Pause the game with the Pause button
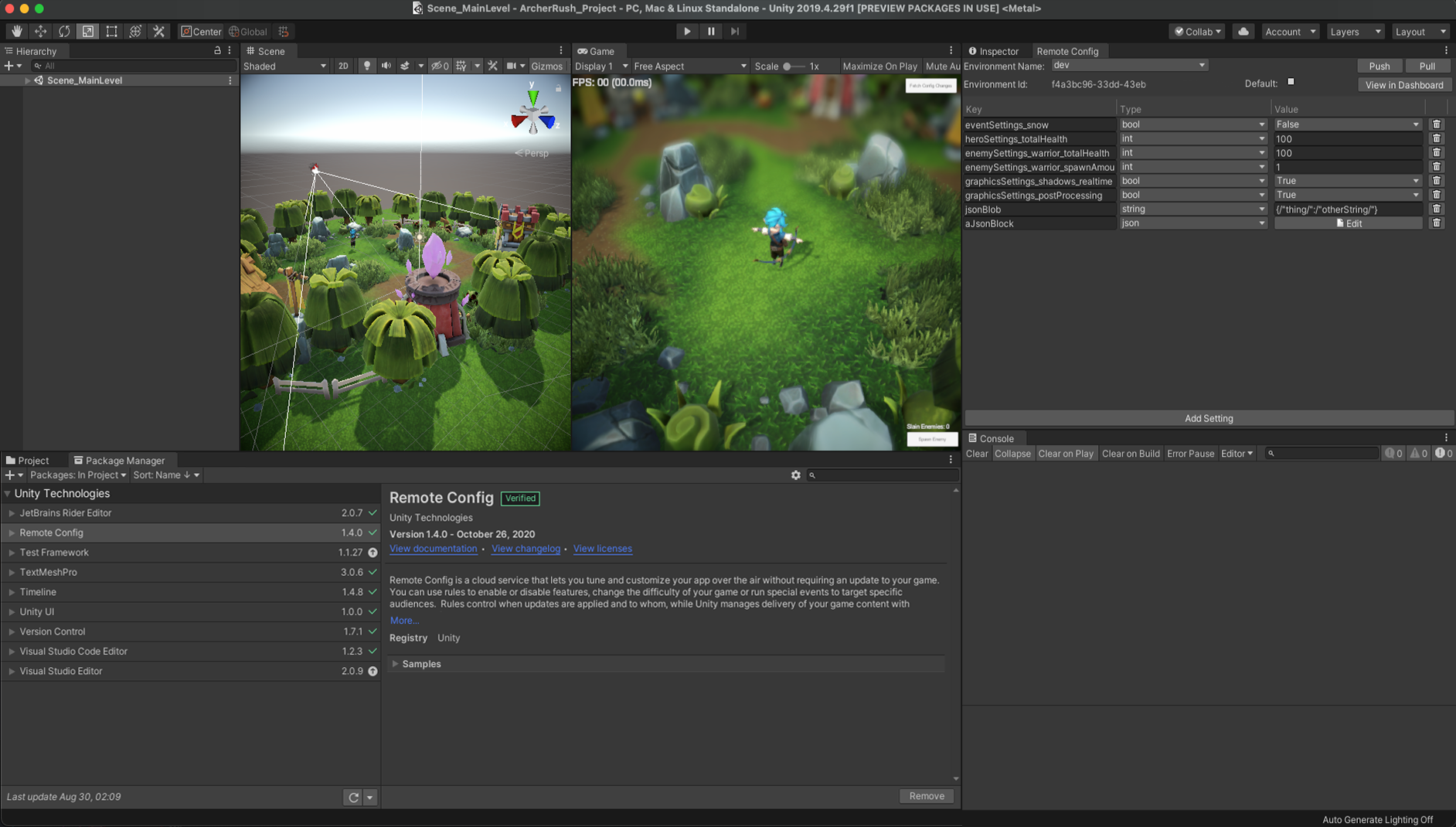 (710, 31)
